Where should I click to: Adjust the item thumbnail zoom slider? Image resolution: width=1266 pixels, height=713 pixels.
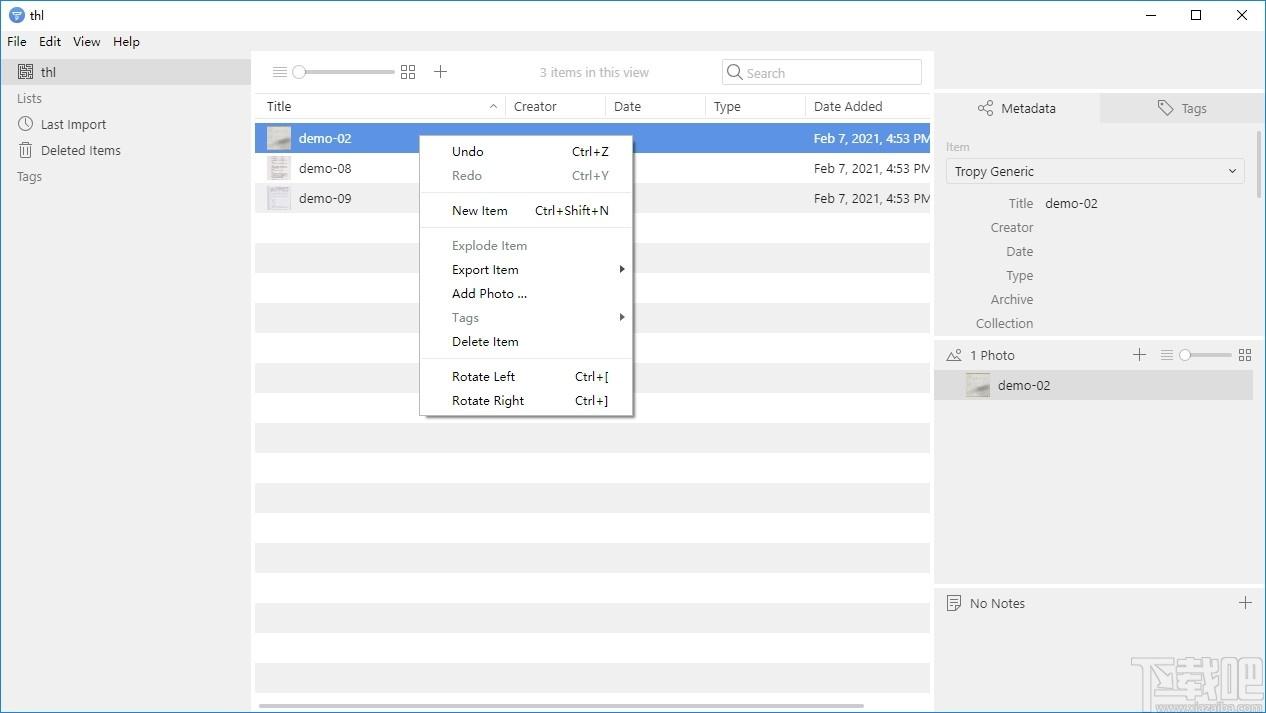pyautogui.click(x=344, y=72)
